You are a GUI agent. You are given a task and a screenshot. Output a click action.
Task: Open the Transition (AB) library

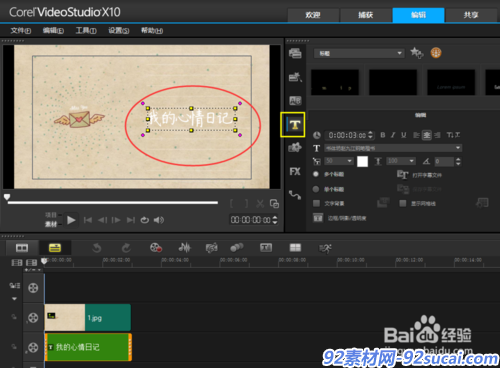295,100
